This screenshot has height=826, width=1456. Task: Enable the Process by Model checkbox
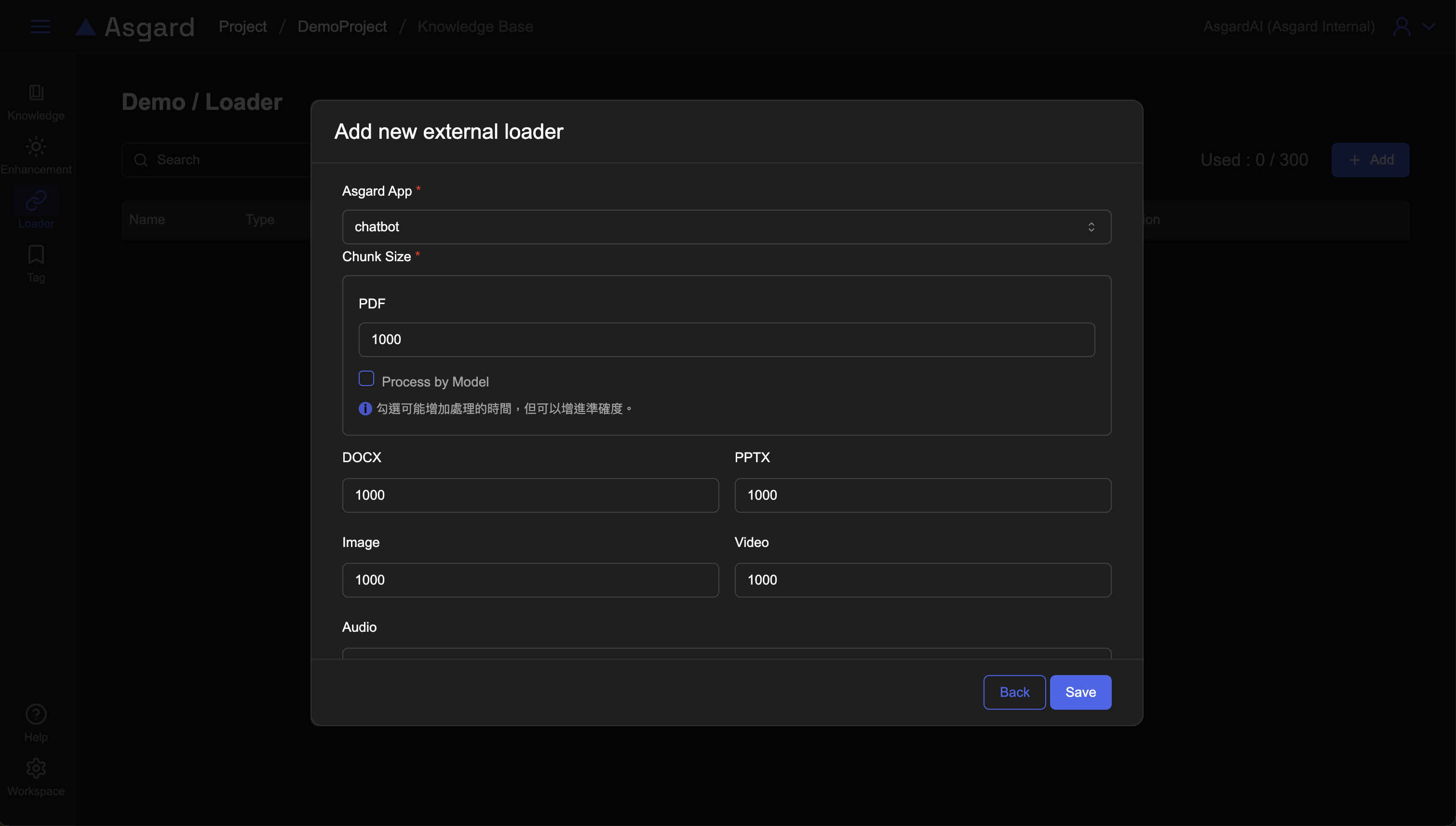pyautogui.click(x=366, y=378)
